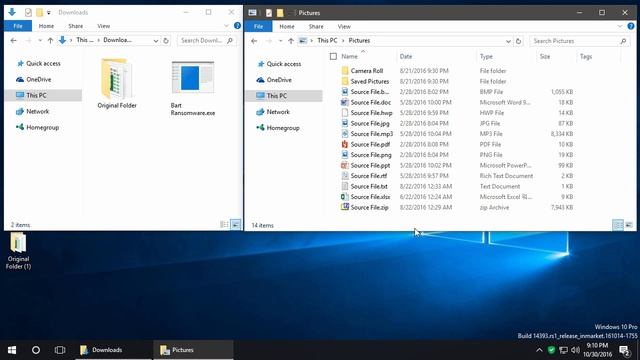Select Camera Roll folder row
640x360 pixels.
click(457, 71)
